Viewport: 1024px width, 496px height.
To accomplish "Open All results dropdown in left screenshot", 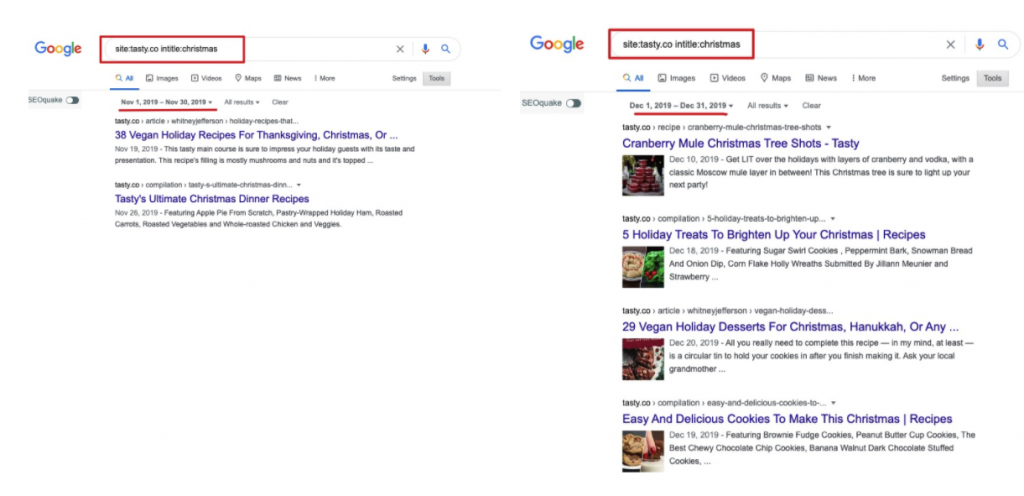I will coord(242,102).
